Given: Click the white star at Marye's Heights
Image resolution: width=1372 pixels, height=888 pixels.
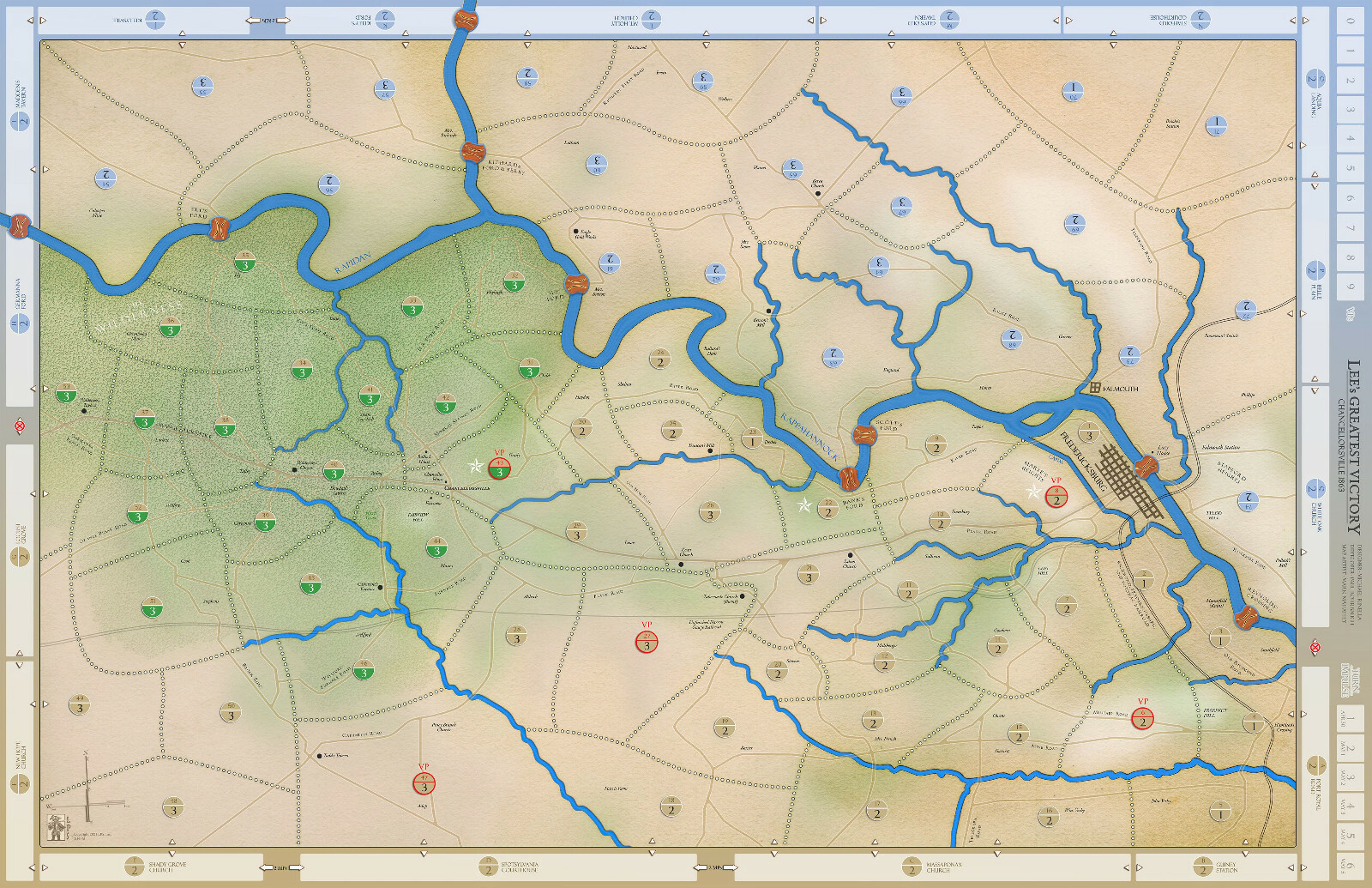Looking at the screenshot, I should (x=1033, y=492).
